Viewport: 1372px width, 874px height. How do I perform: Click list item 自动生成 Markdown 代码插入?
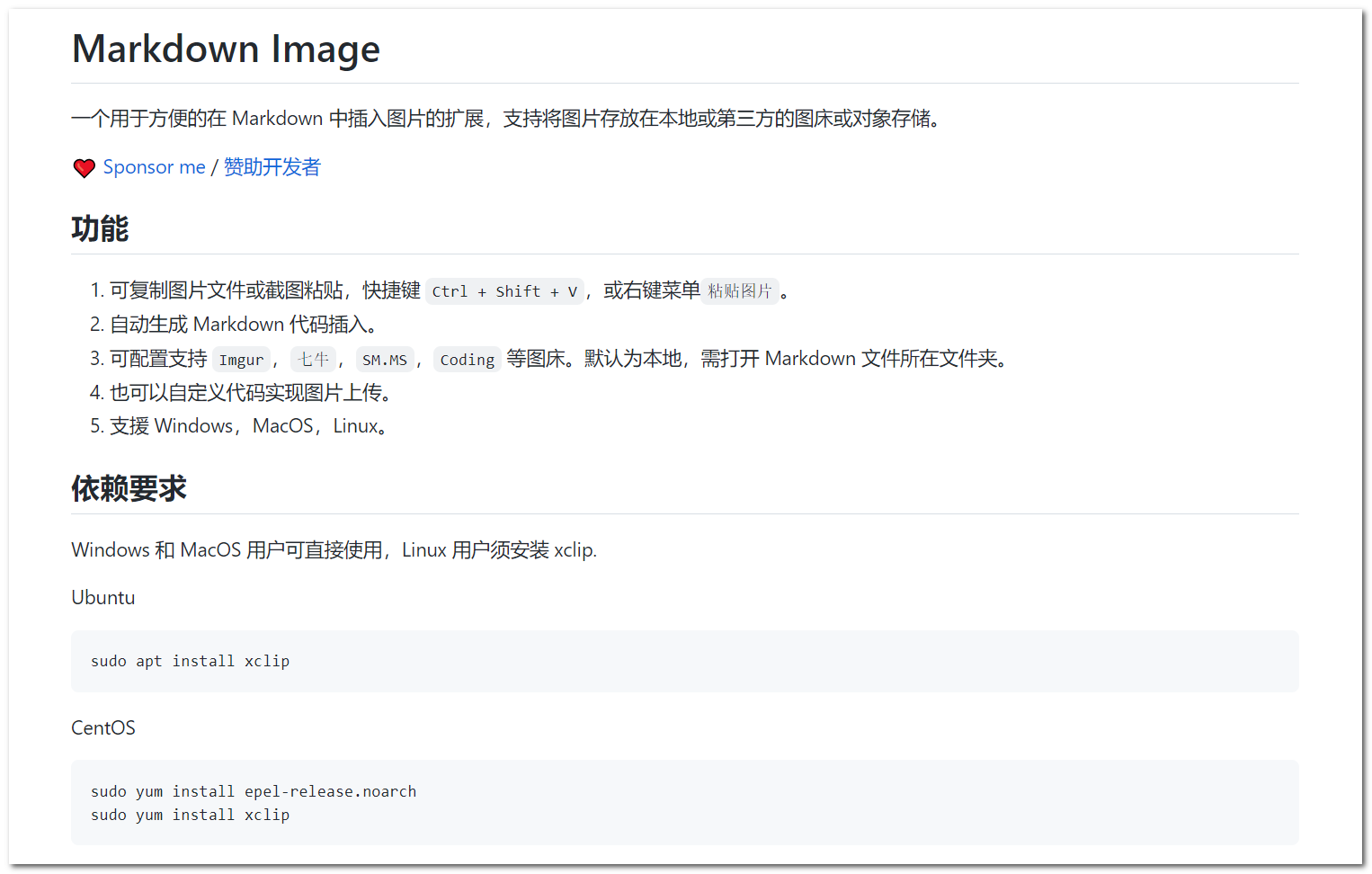(x=243, y=325)
